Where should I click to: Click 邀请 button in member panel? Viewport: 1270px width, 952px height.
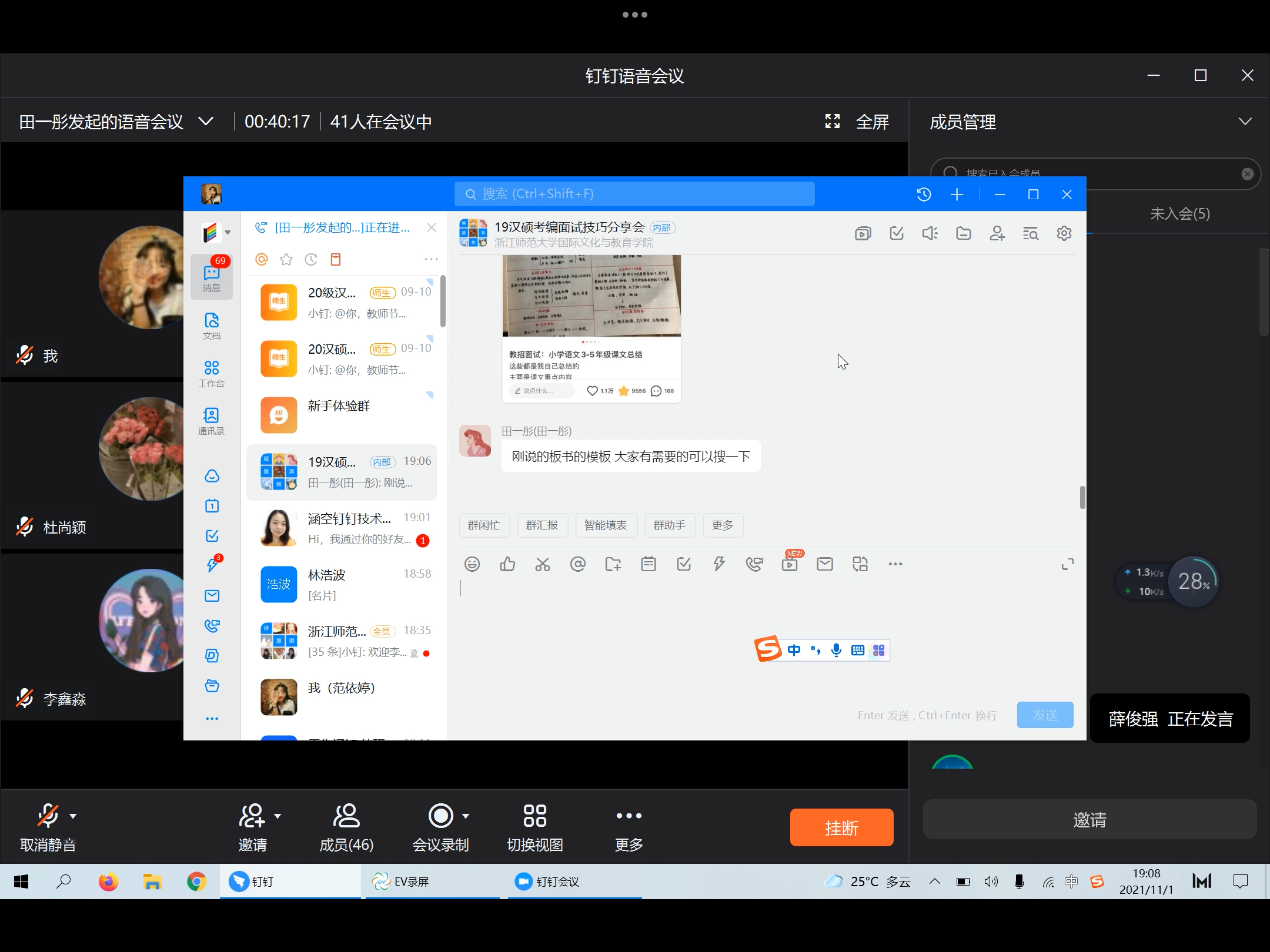point(1089,819)
